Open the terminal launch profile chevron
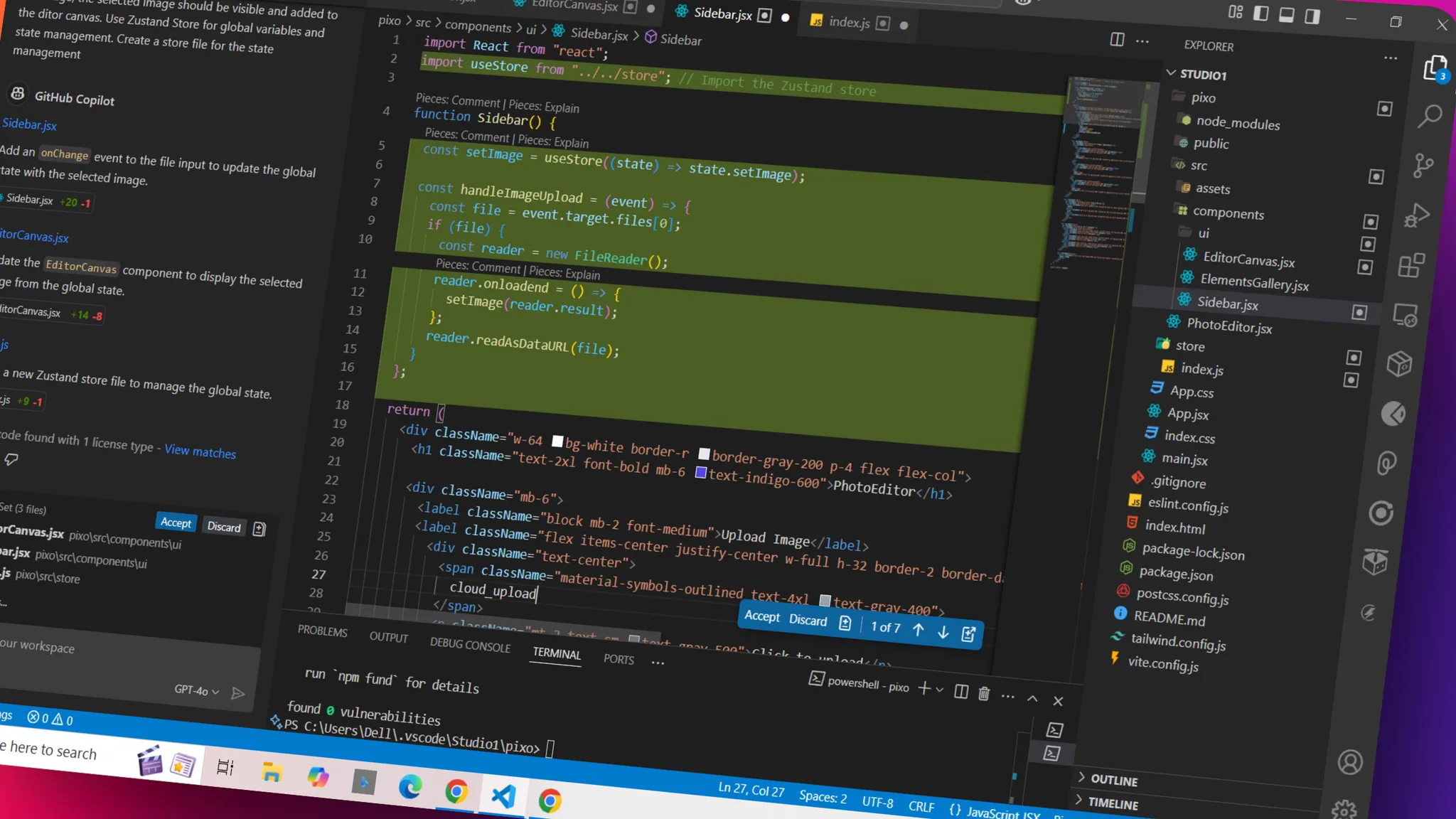Viewport: 1456px width, 819px height. (940, 690)
